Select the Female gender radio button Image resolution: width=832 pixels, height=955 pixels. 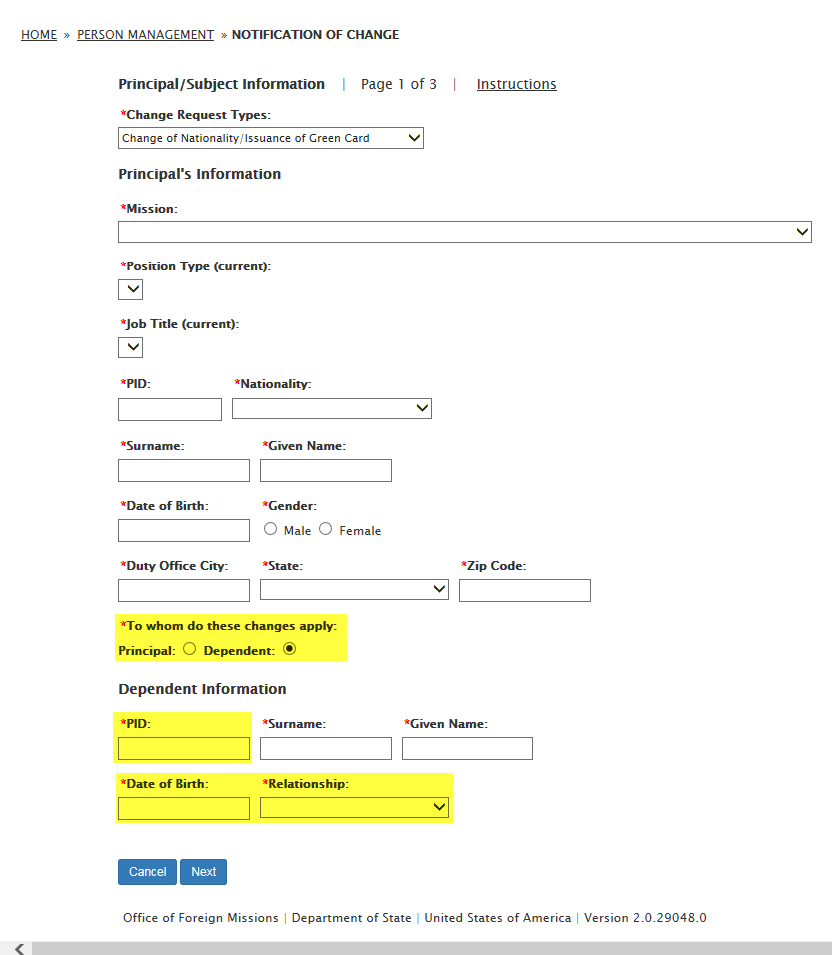[x=326, y=529]
